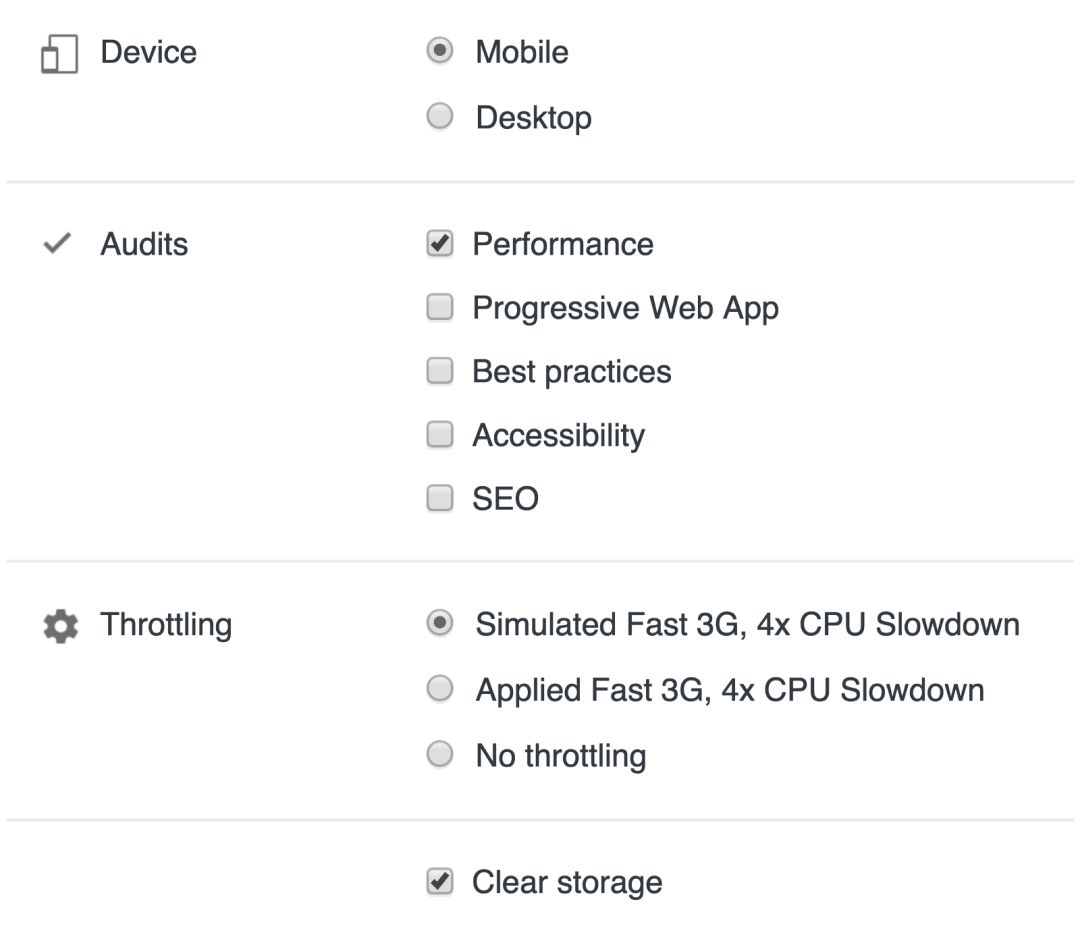
Task: Choose Applied Fast 3G throttling radio button
Action: 440,689
